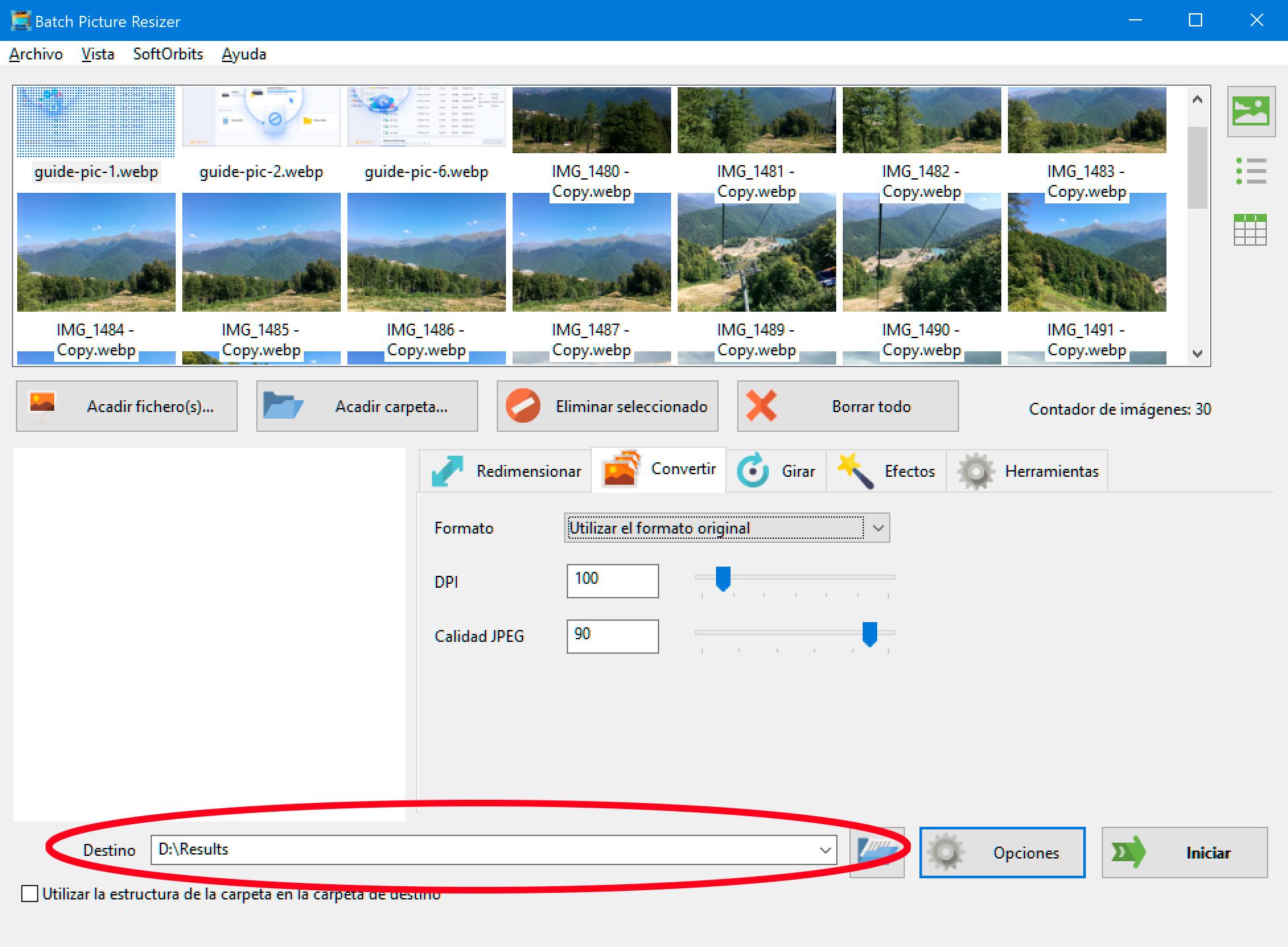
Task: Open the Herramientas tab
Action: tap(1028, 471)
